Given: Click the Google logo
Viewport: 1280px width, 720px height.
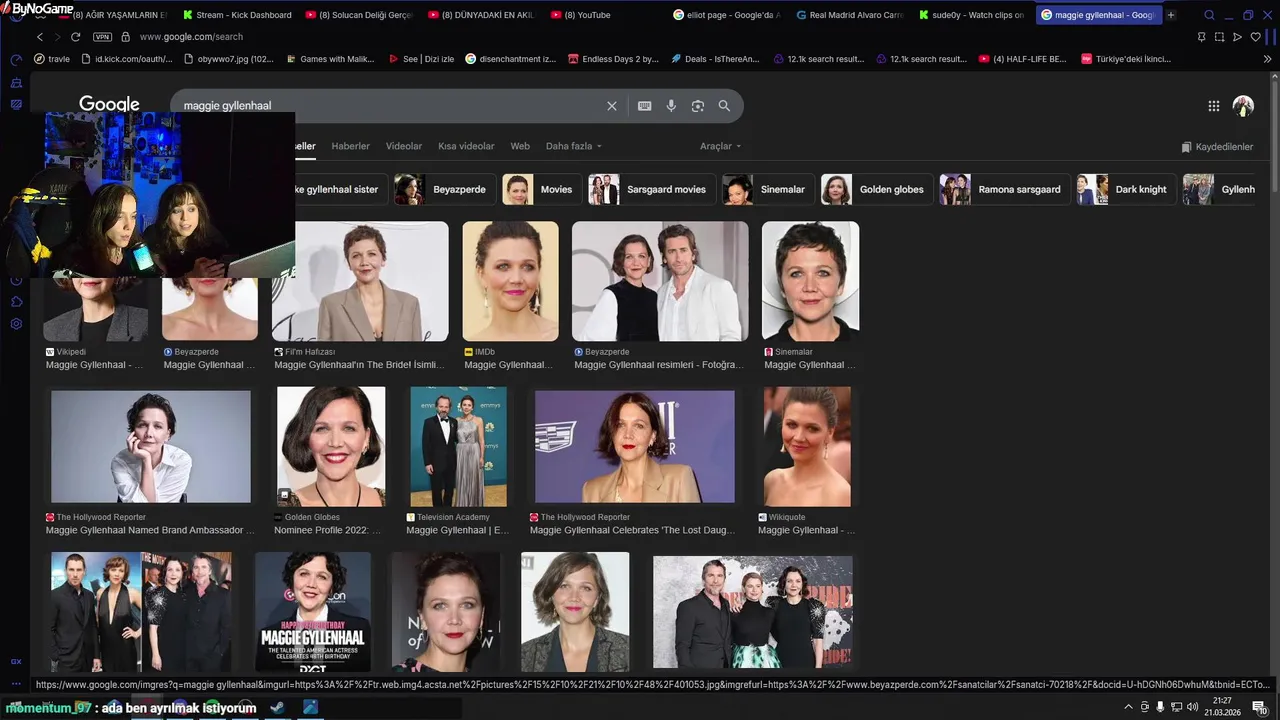Looking at the screenshot, I should coord(109,104).
